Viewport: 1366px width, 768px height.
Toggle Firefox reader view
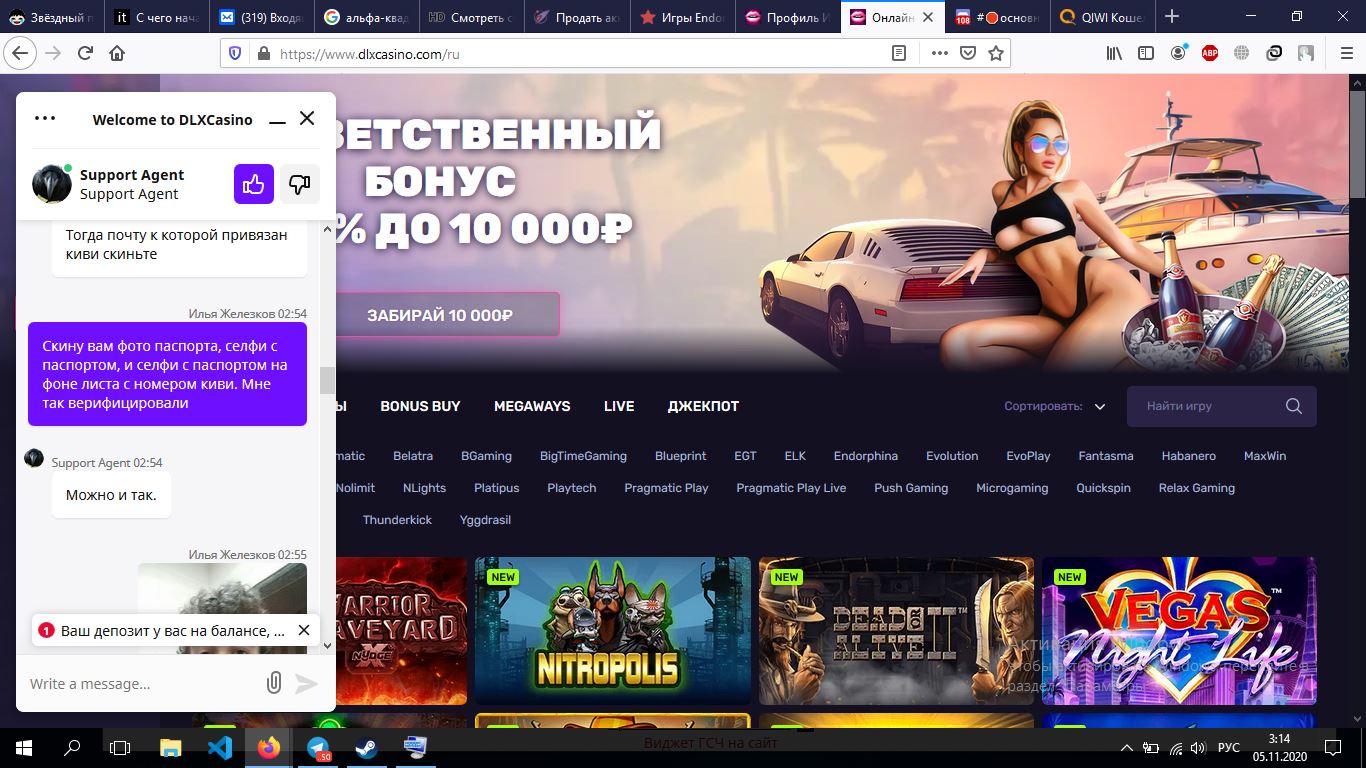[x=899, y=53]
